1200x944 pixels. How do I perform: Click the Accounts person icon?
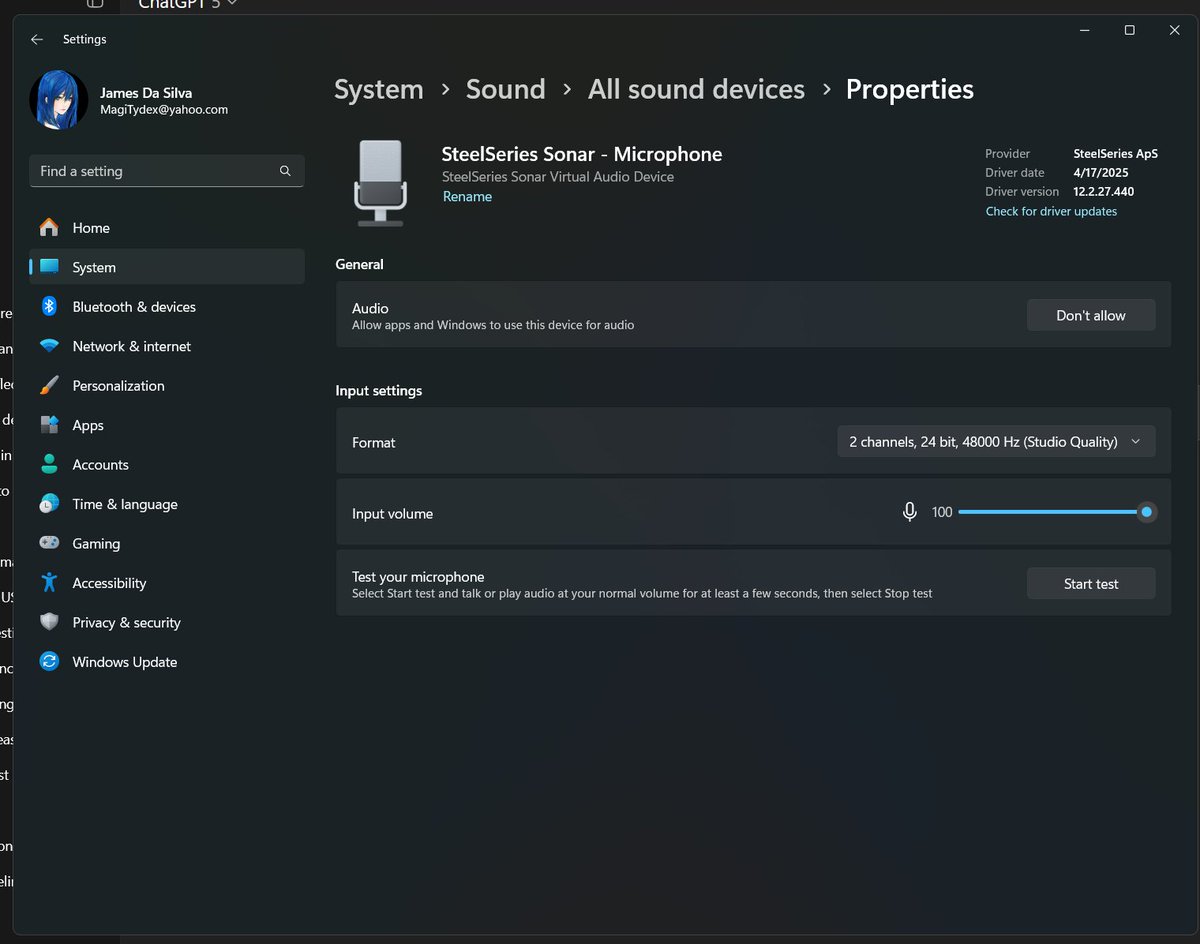tap(49, 465)
